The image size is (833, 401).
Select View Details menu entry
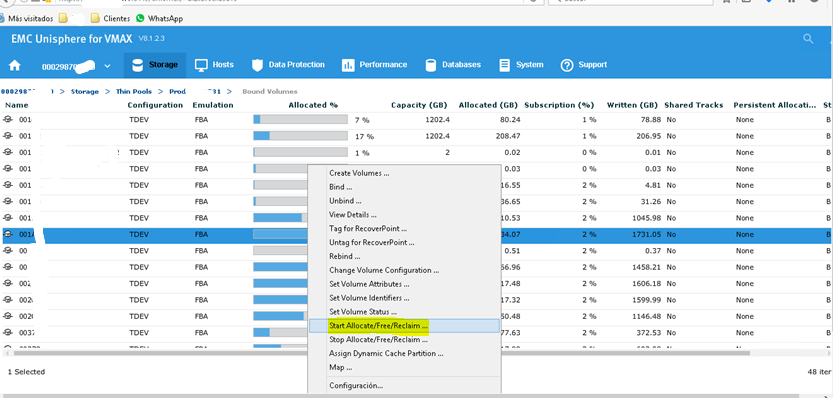click(353, 215)
